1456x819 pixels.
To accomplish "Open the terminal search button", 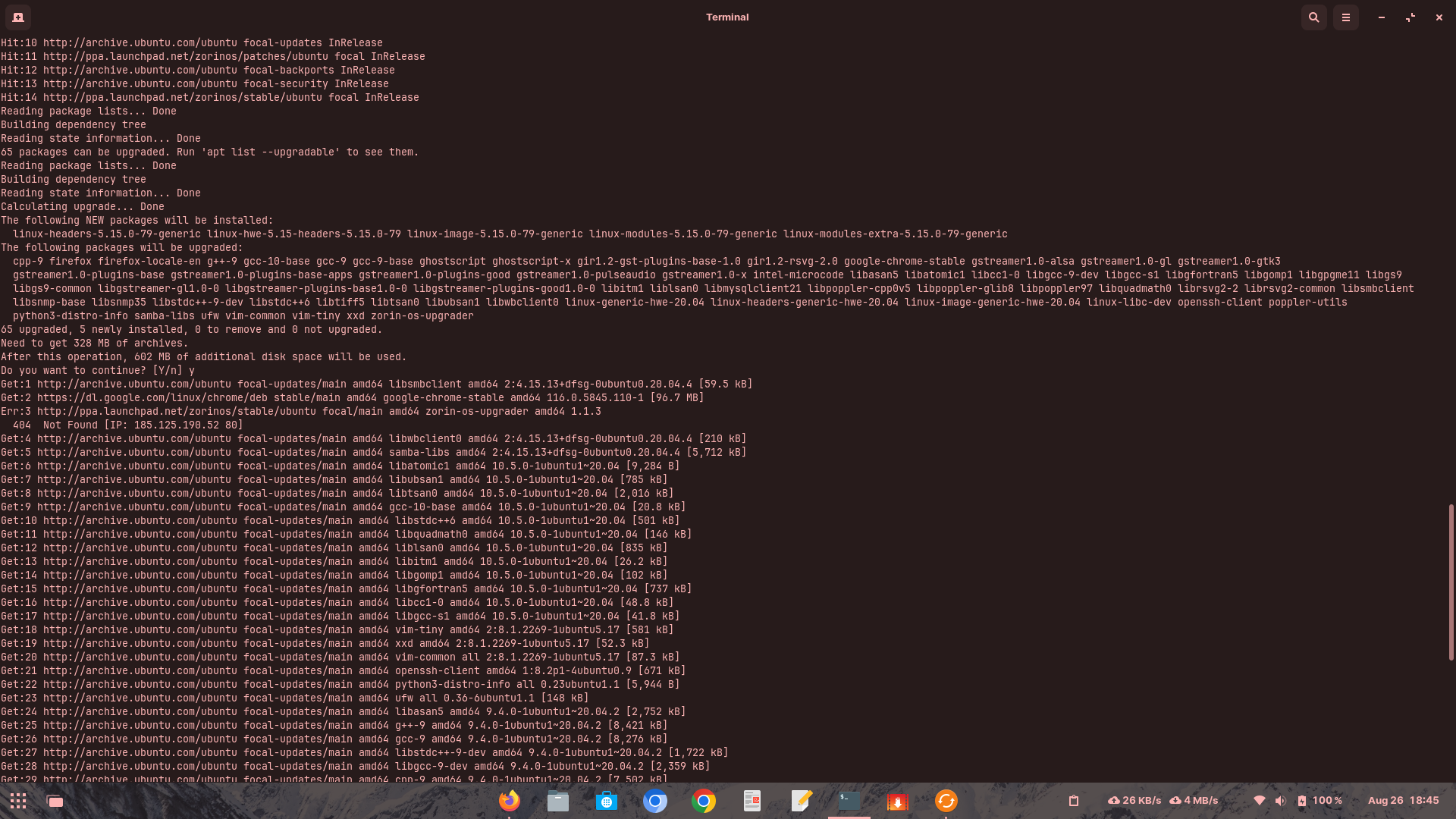I will pos(1314,17).
